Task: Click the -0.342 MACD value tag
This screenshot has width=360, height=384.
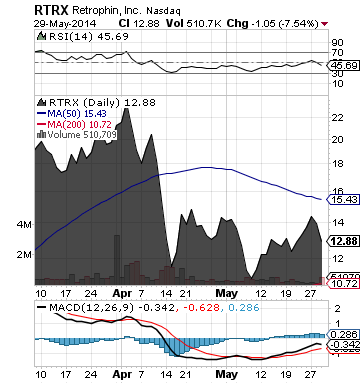Action: tap(343, 345)
